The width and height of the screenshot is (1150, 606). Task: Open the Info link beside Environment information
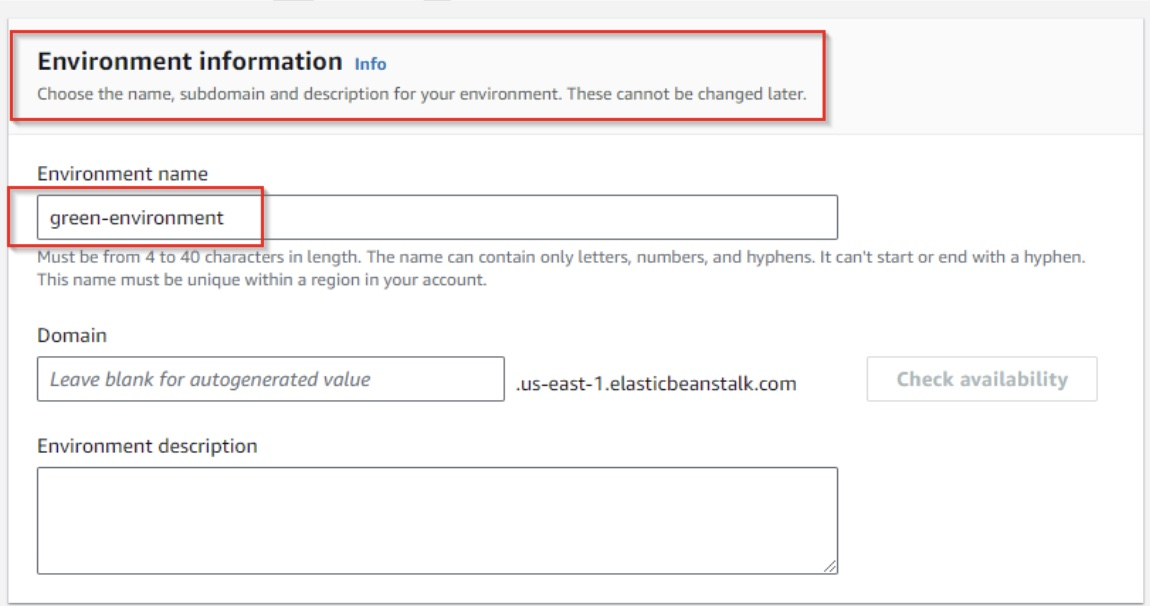tap(370, 64)
